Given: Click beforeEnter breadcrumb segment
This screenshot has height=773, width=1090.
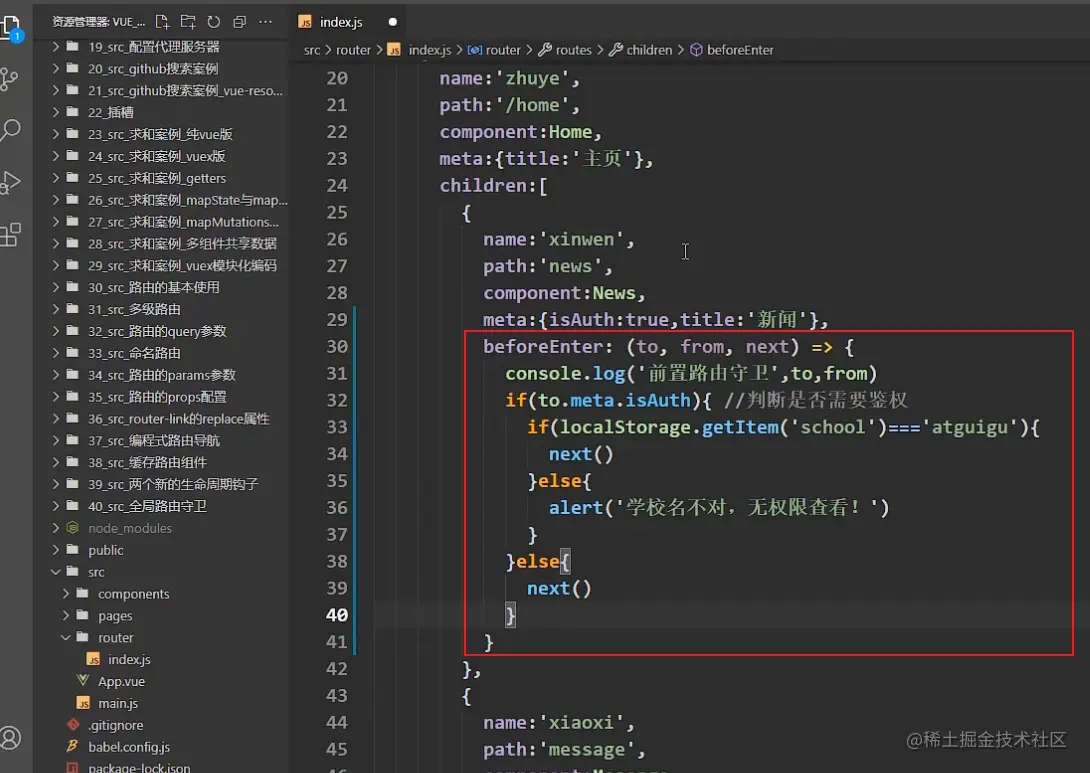Looking at the screenshot, I should (740, 50).
